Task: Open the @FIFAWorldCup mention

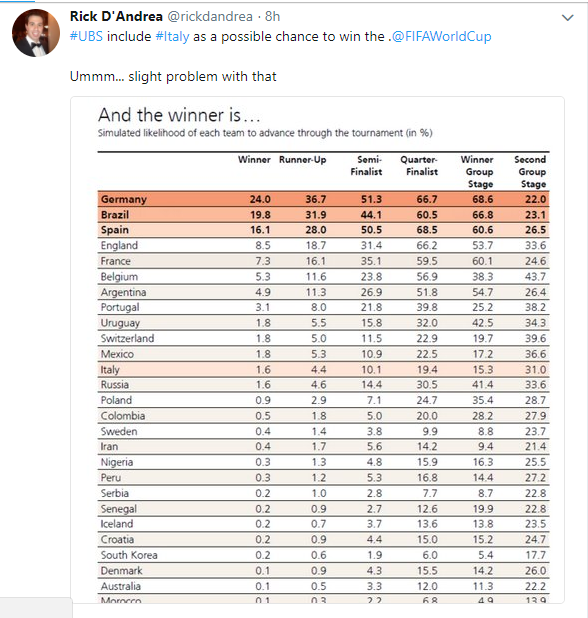Action: point(441,36)
